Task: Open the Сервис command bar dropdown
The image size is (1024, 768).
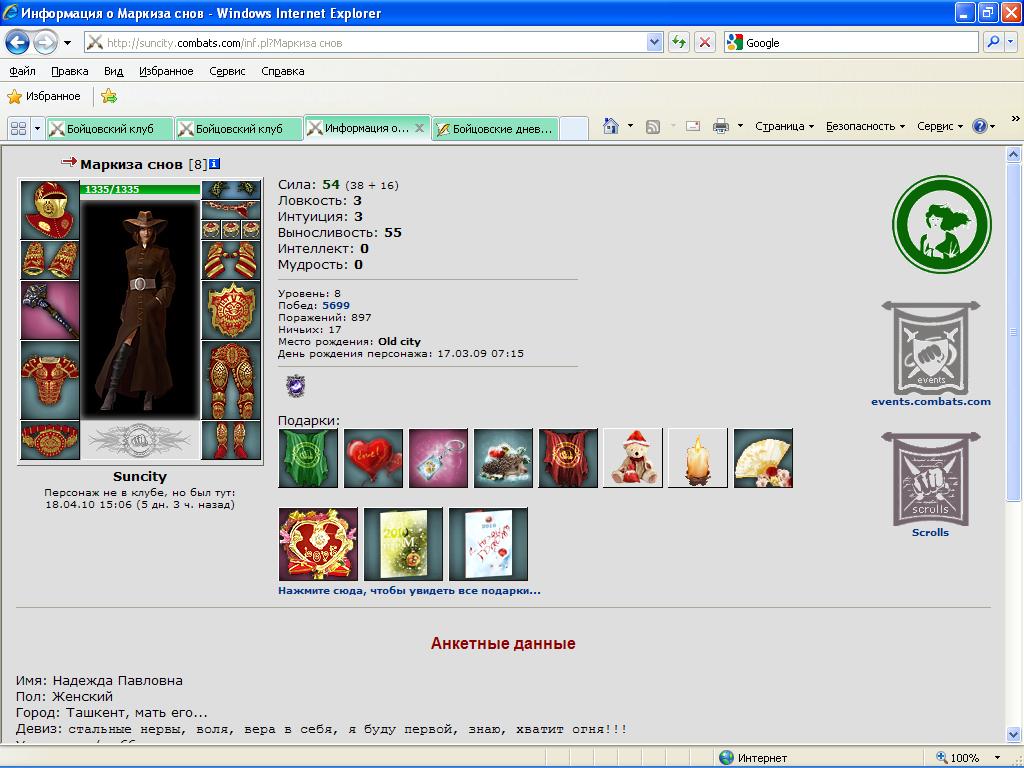Action: [x=940, y=126]
